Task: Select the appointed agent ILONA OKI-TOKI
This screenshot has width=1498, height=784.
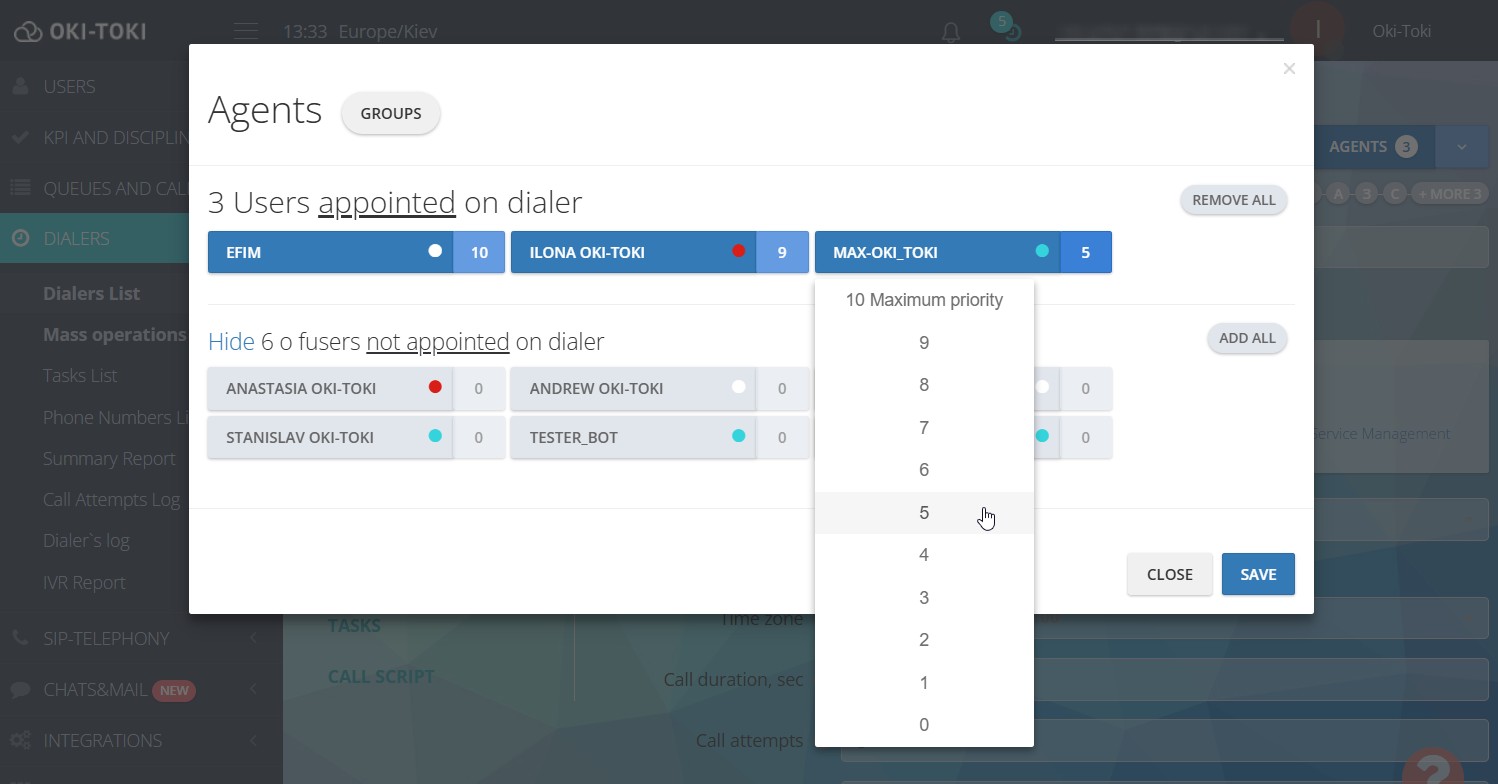Action: click(633, 252)
